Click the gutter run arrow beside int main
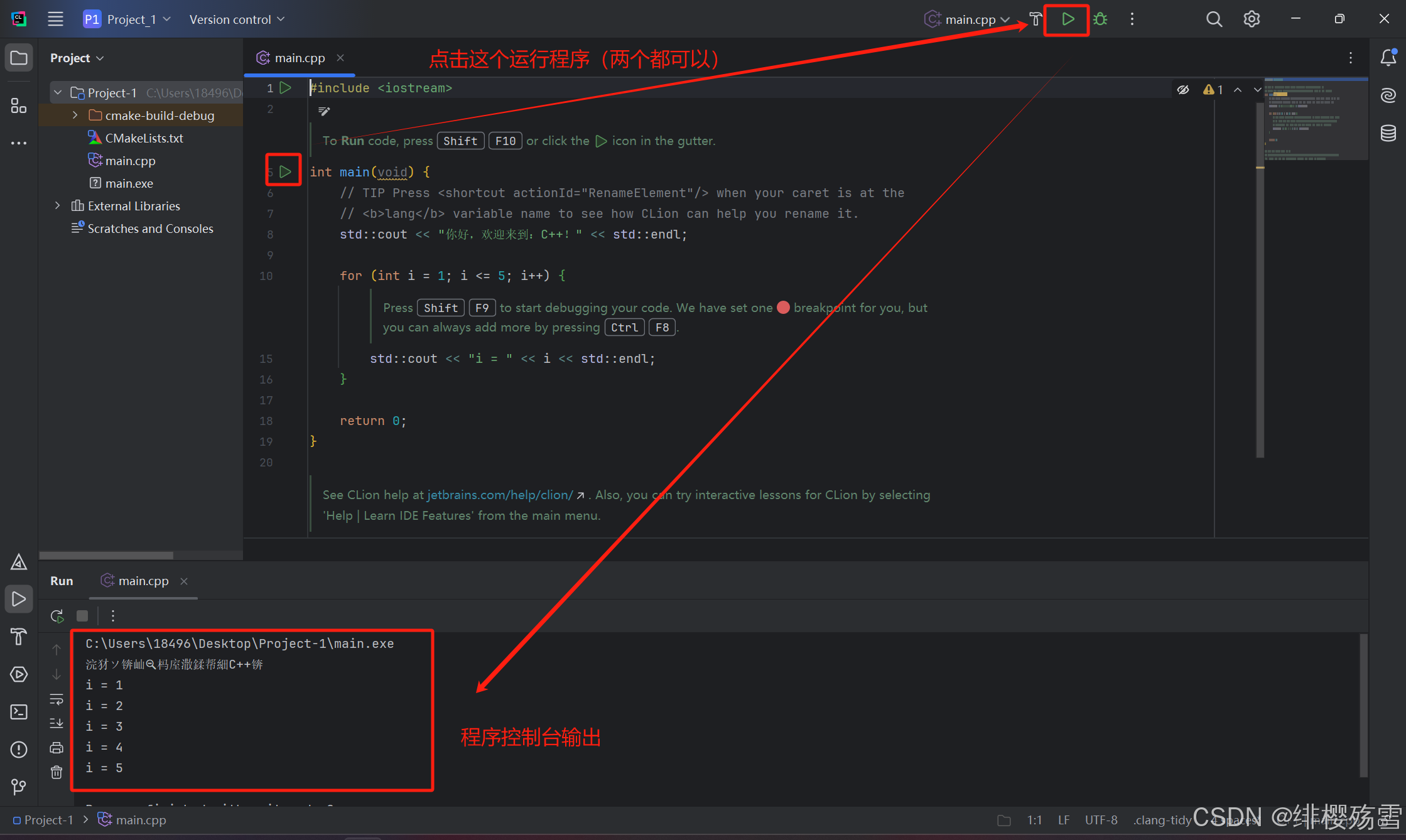Viewport: 1406px width, 840px height. (x=285, y=171)
